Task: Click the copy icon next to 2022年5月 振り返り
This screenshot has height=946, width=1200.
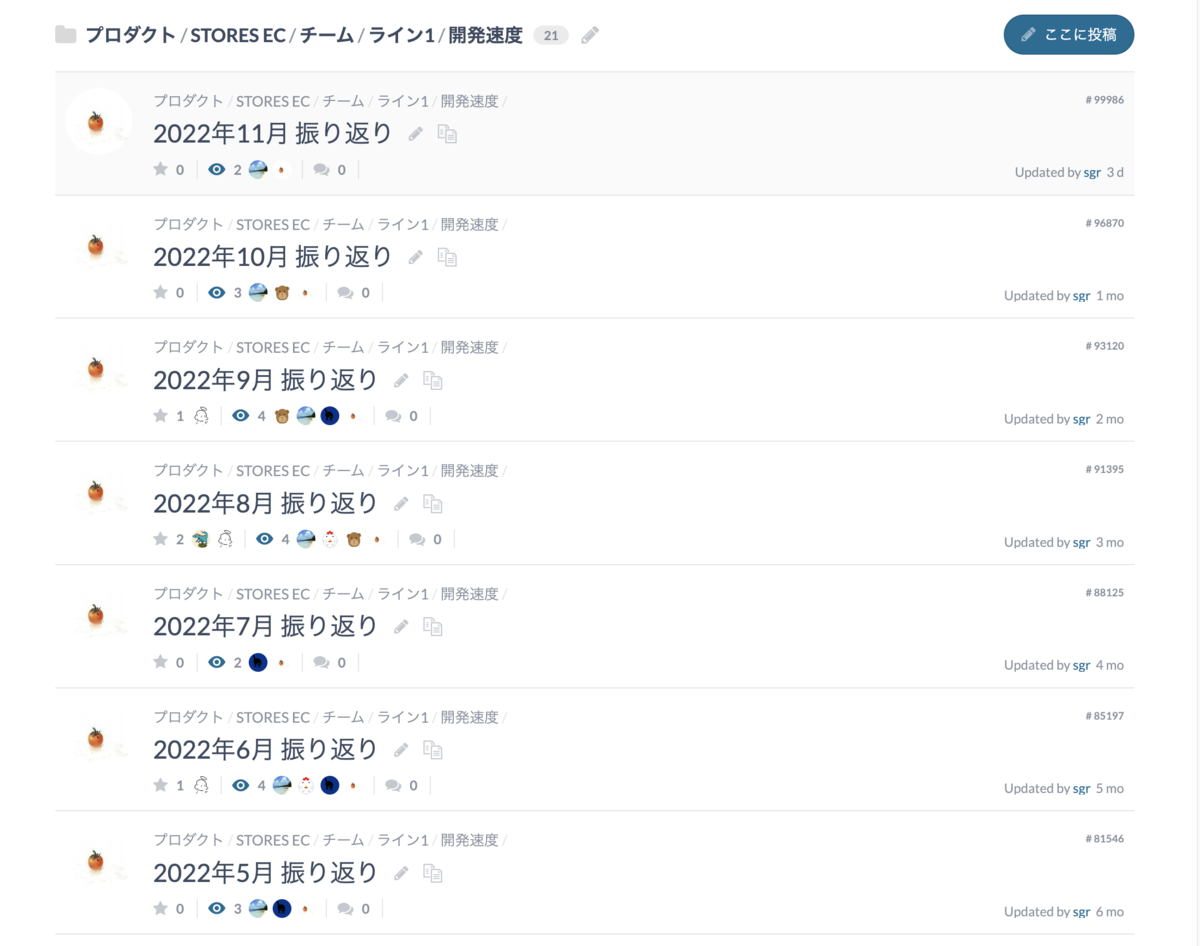Action: 432,873
